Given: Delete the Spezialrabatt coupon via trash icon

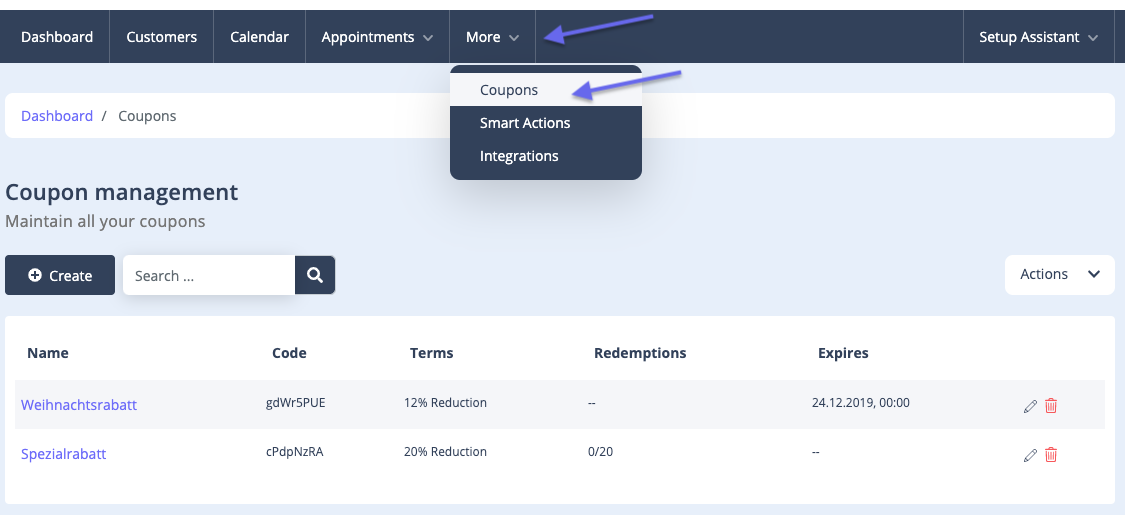Looking at the screenshot, I should [x=1051, y=454].
